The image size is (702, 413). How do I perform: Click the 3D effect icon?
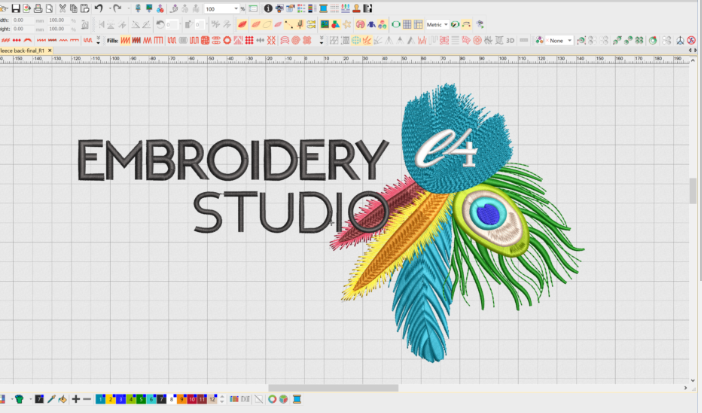point(510,41)
